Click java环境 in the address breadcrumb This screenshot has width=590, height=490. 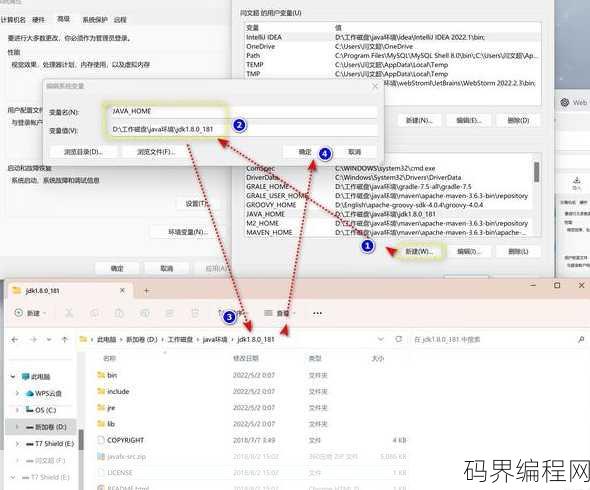tap(215, 339)
